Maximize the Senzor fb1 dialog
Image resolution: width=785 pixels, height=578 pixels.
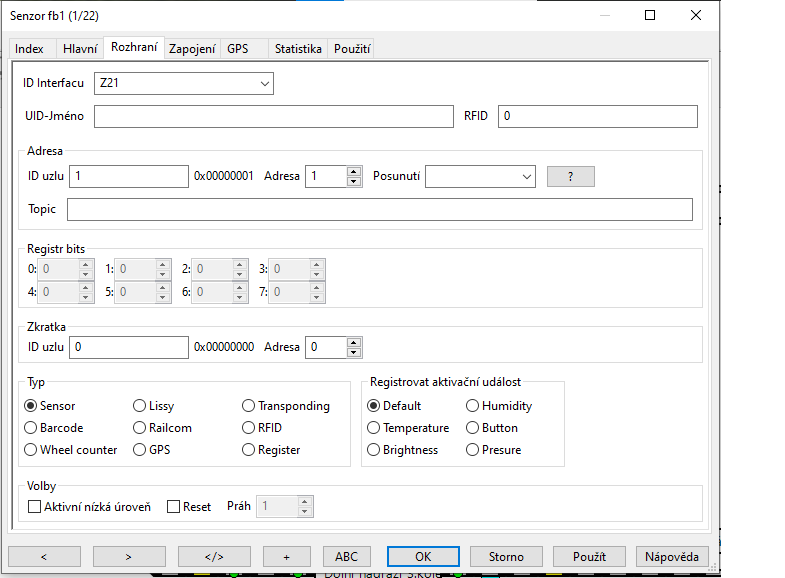tap(650, 16)
